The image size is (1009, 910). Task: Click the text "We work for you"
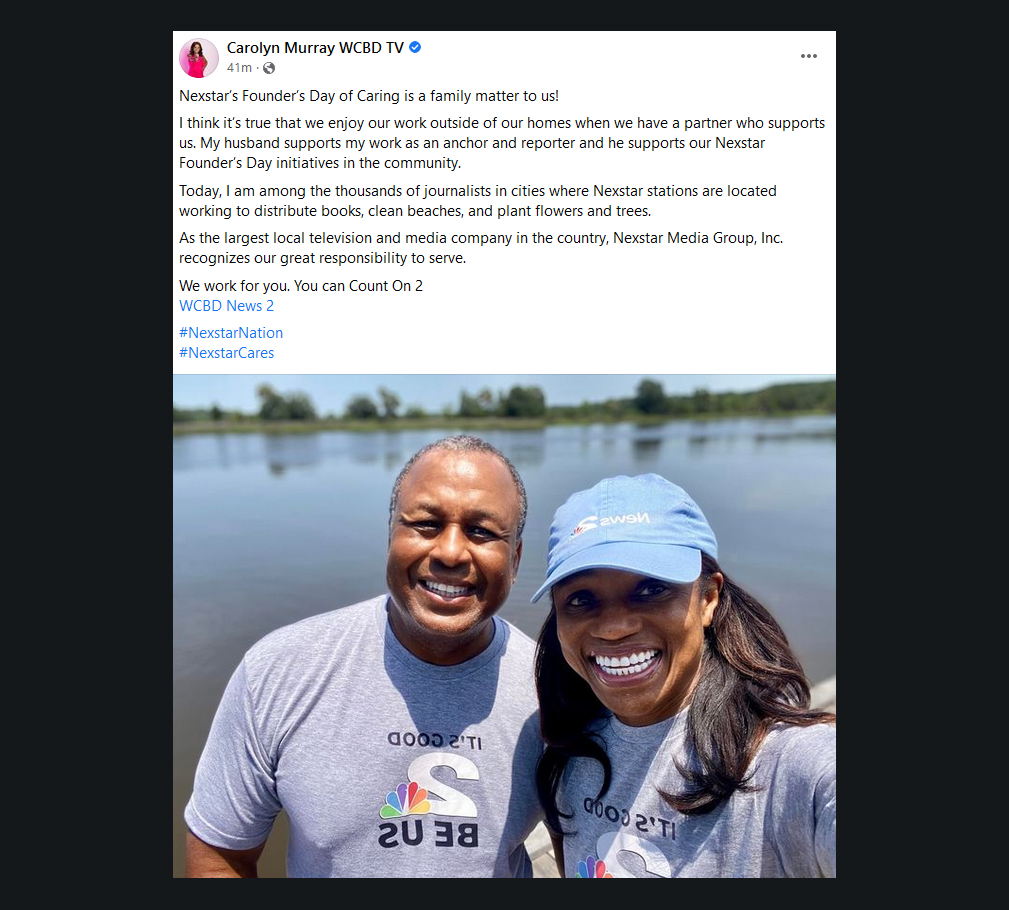click(x=234, y=286)
